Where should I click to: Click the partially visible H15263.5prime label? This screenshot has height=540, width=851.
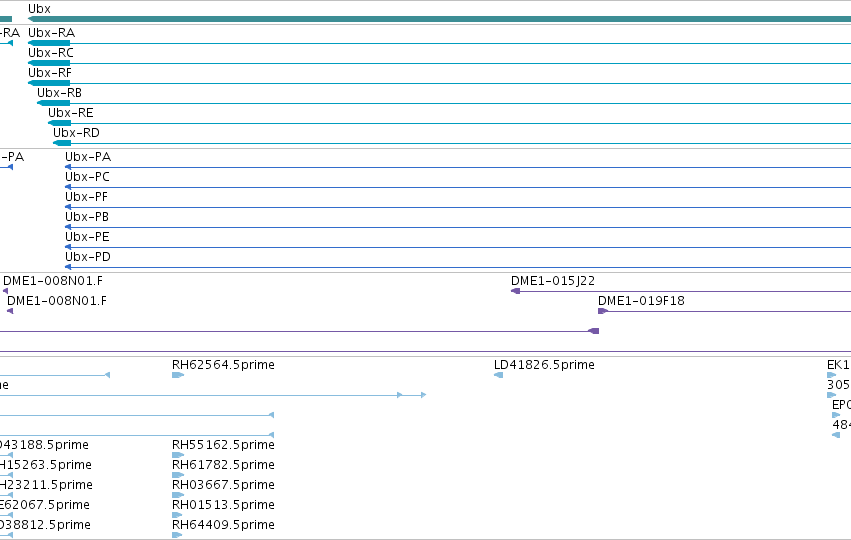(x=46, y=465)
